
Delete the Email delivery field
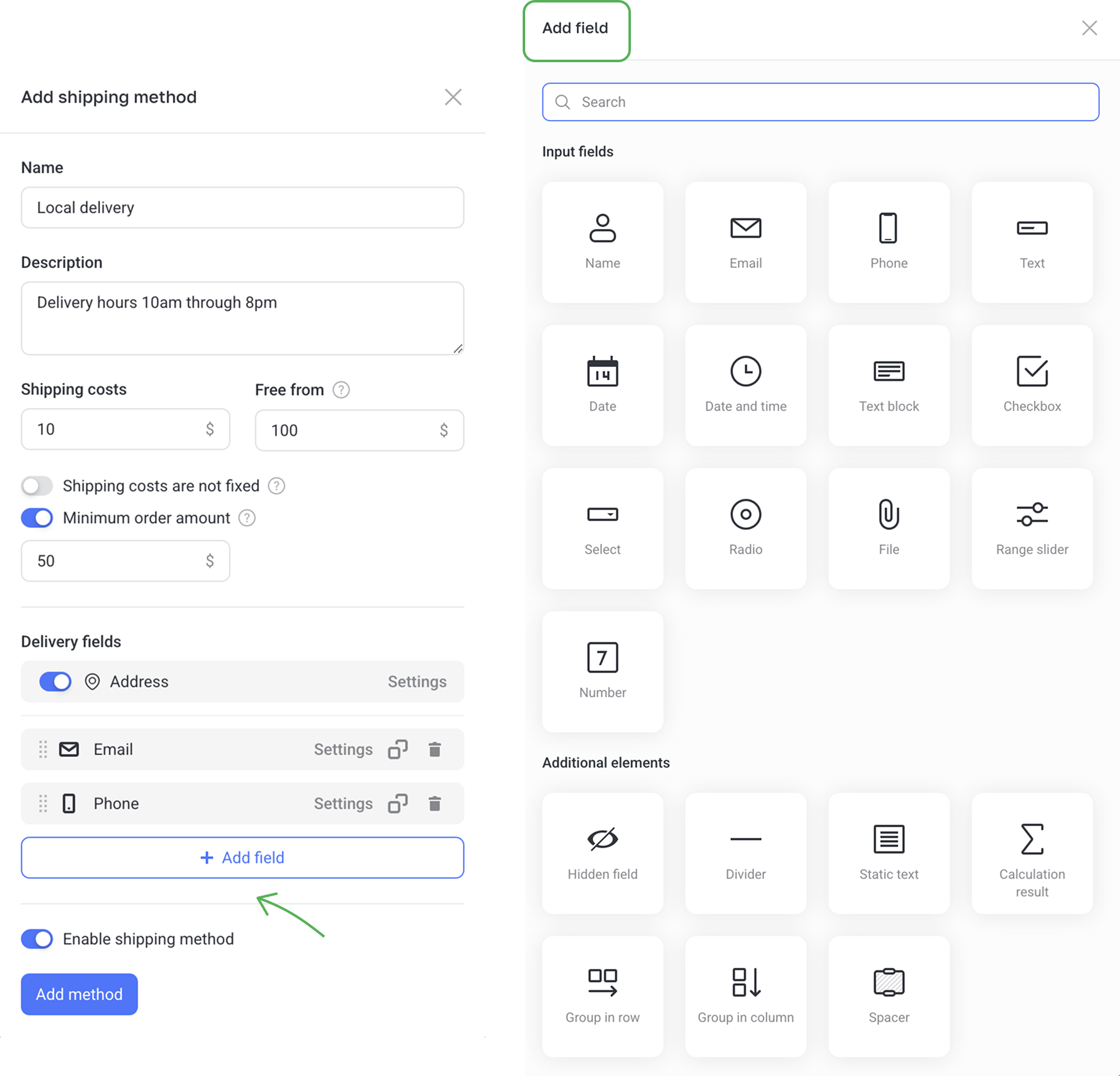[x=434, y=749]
